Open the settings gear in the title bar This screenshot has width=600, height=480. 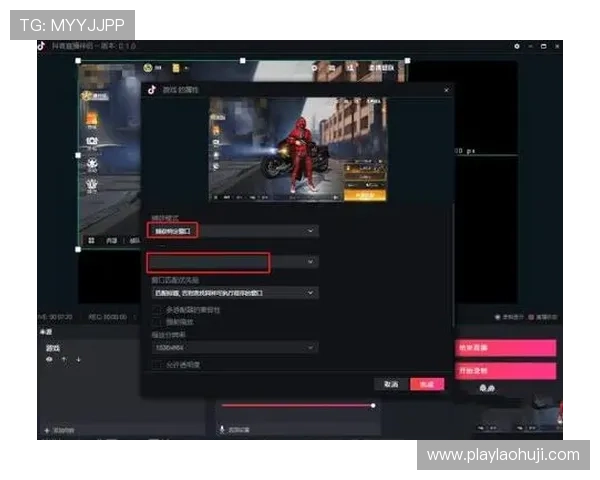pos(517,46)
